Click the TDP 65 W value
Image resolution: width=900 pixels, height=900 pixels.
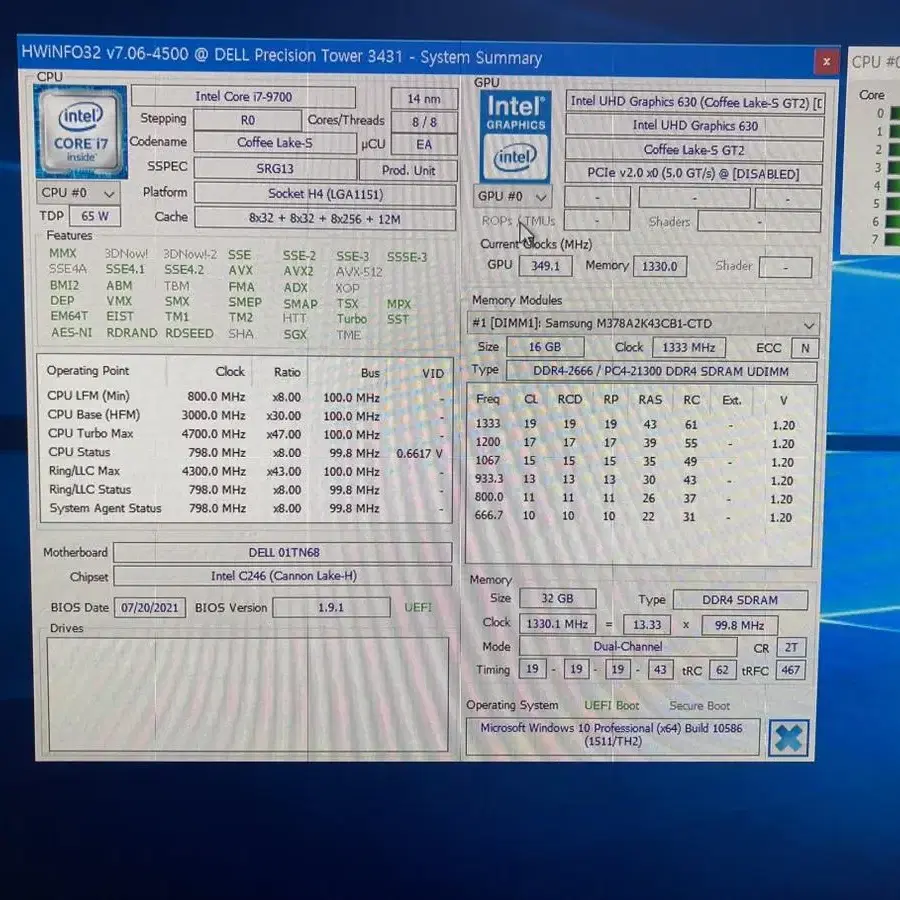pyautogui.click(x=95, y=216)
